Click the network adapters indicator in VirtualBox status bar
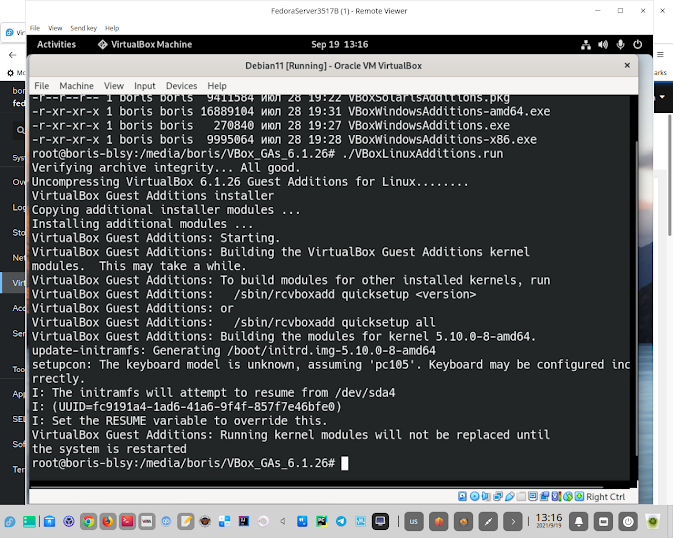This screenshot has height=538, width=673. tap(497, 496)
